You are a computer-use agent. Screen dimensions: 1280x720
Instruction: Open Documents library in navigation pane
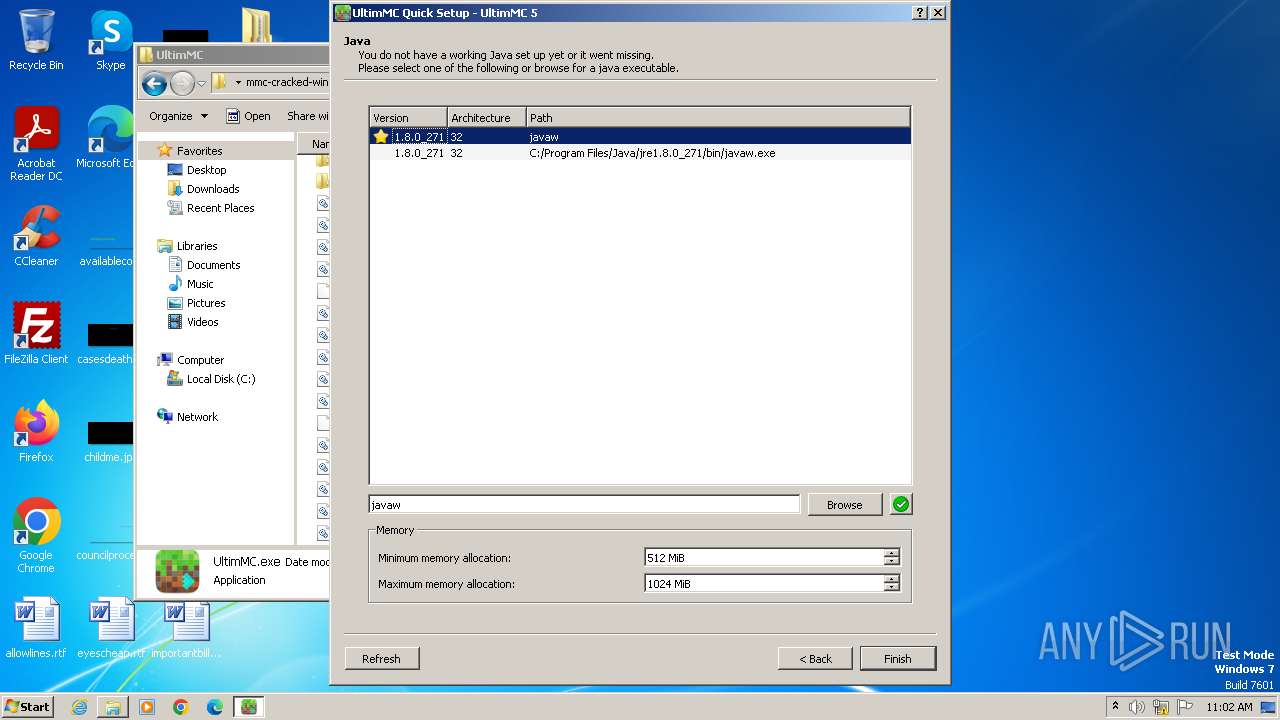pos(213,265)
